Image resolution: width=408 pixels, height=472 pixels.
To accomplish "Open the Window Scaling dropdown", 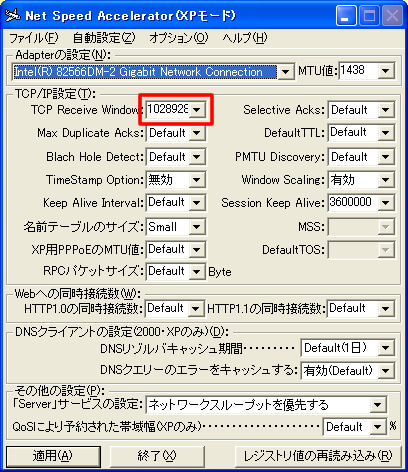I will point(385,180).
